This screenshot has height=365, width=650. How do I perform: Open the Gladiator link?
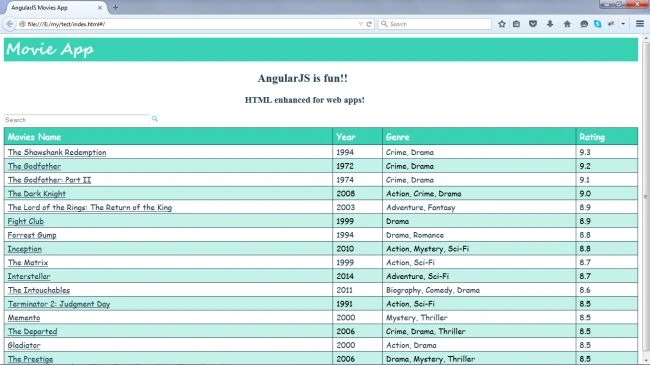(x=24, y=345)
